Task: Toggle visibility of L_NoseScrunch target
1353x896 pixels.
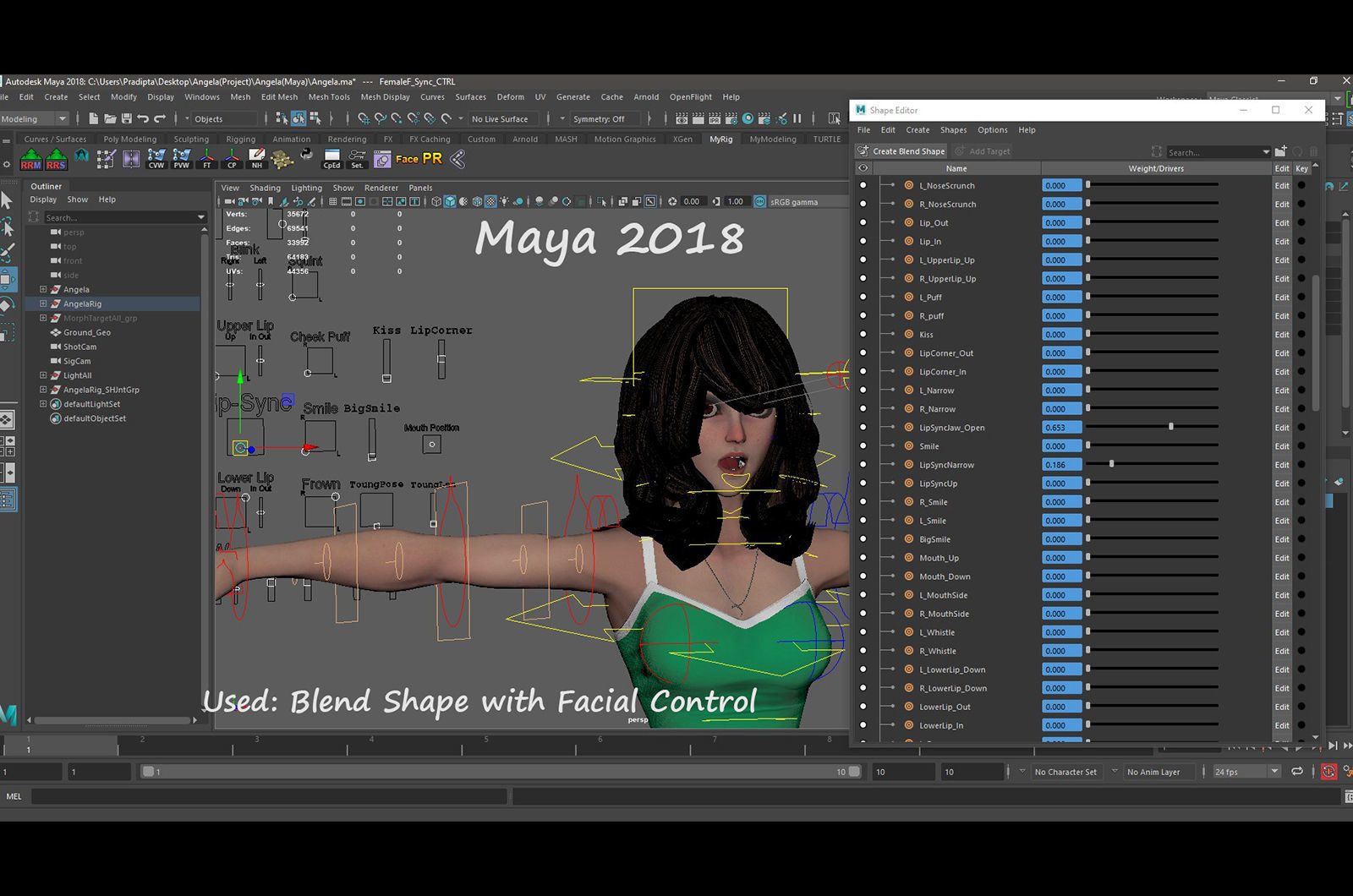Action: pos(863,185)
